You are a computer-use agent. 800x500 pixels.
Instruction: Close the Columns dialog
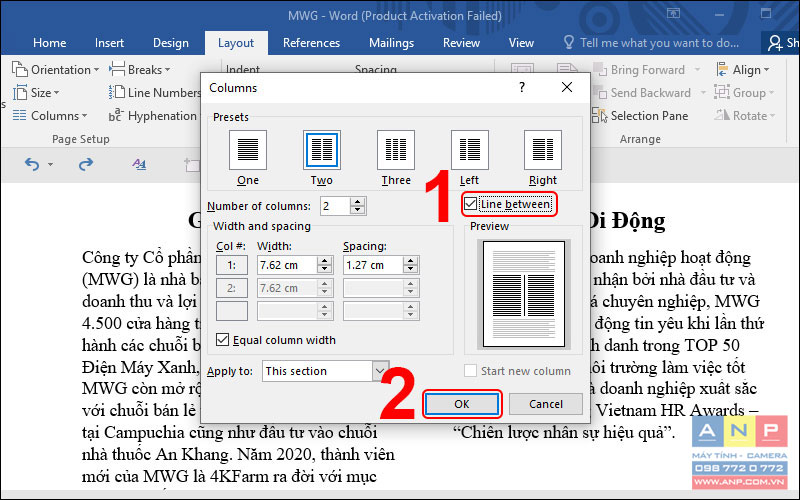566,87
